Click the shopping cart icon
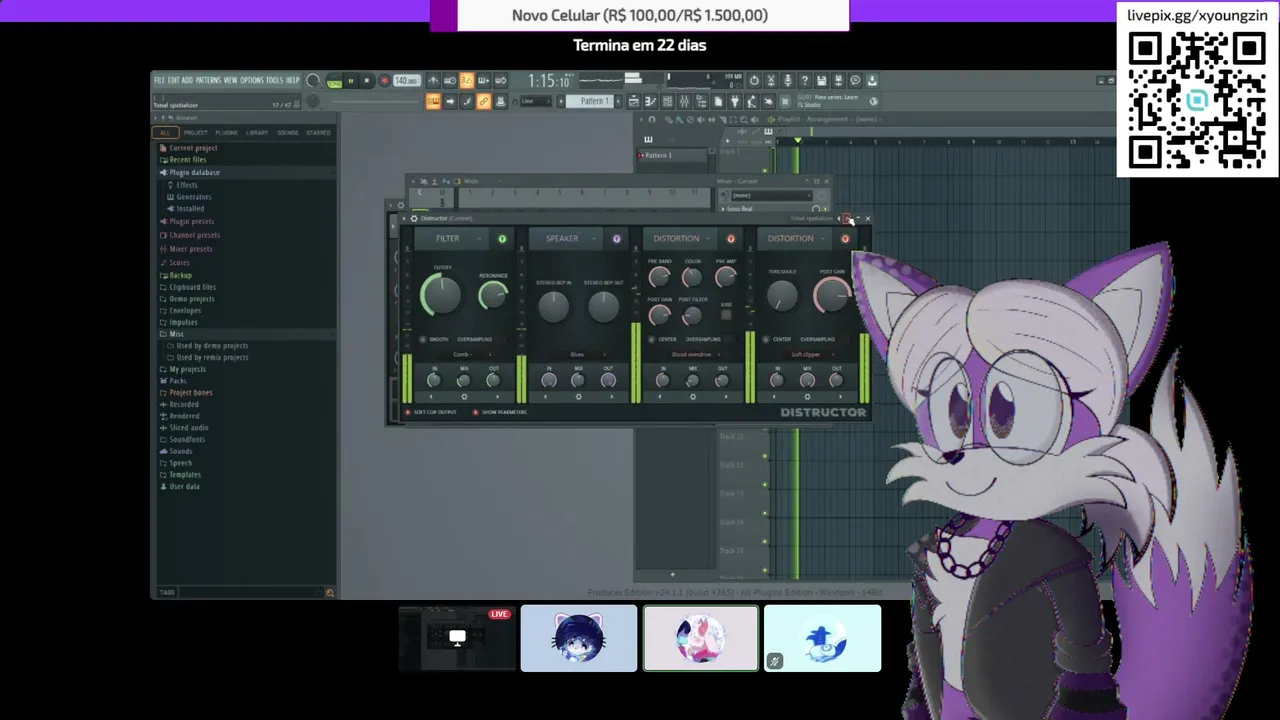Screen dimensions: 1280x720 [x=785, y=101]
